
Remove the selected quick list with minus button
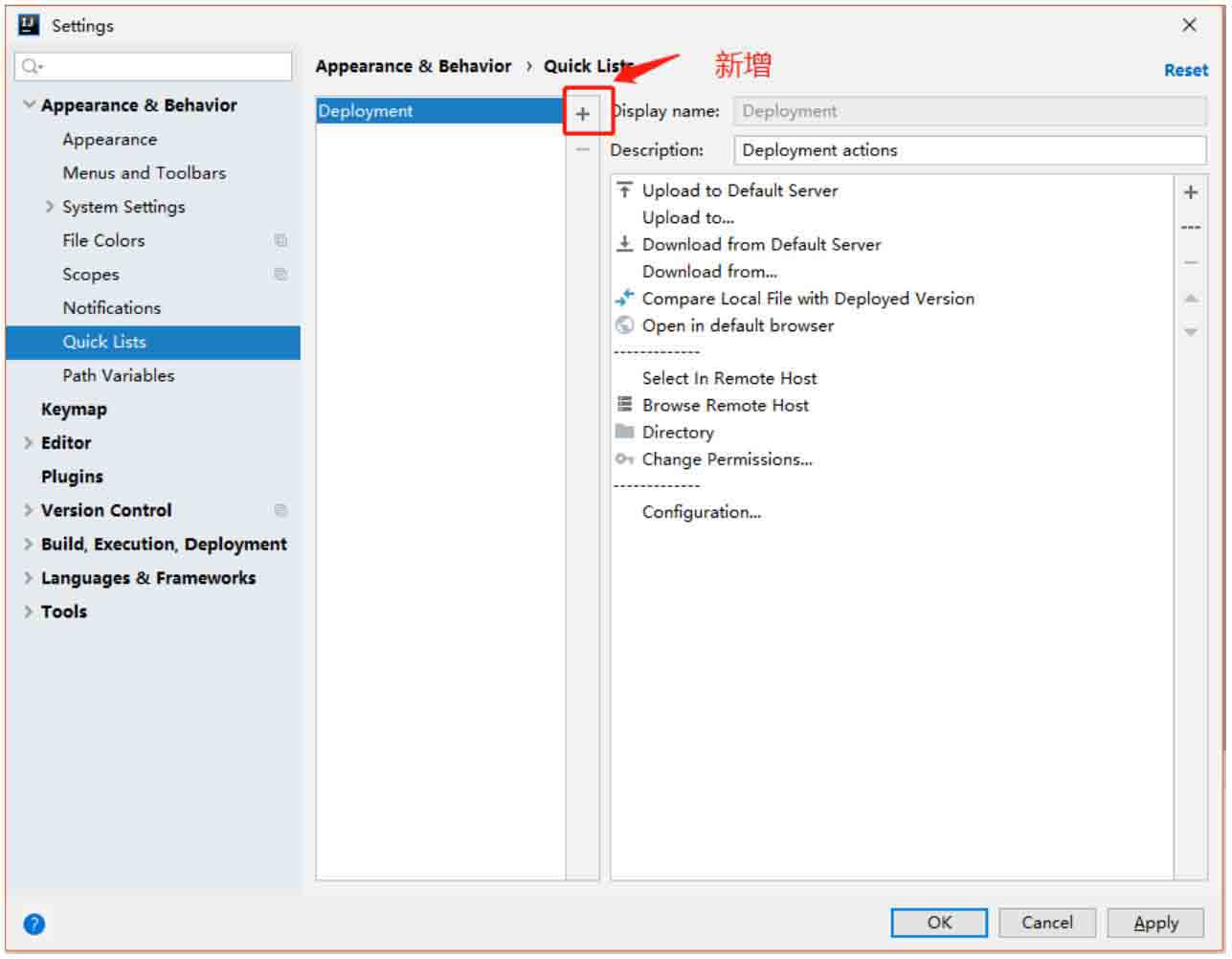click(583, 150)
